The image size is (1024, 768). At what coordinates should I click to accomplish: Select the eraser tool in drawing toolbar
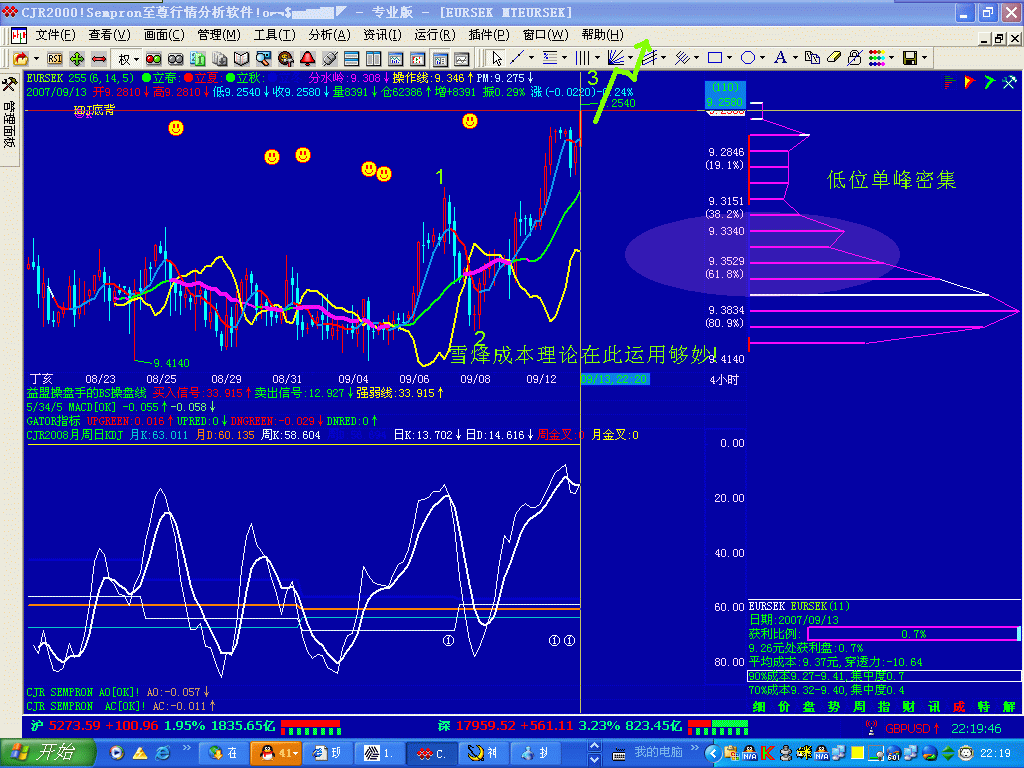click(833, 59)
